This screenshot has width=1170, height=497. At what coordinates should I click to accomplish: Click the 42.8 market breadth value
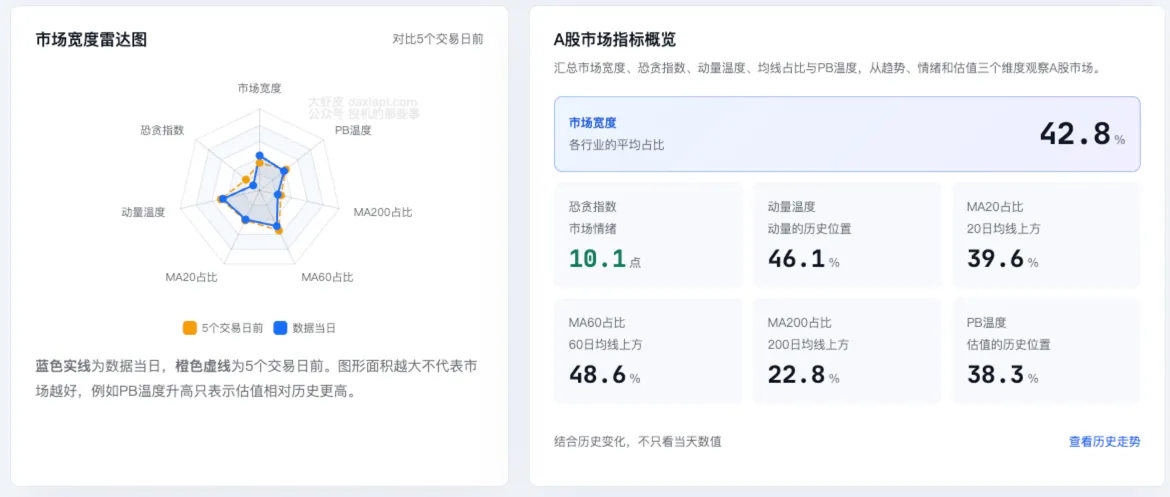coord(1075,134)
